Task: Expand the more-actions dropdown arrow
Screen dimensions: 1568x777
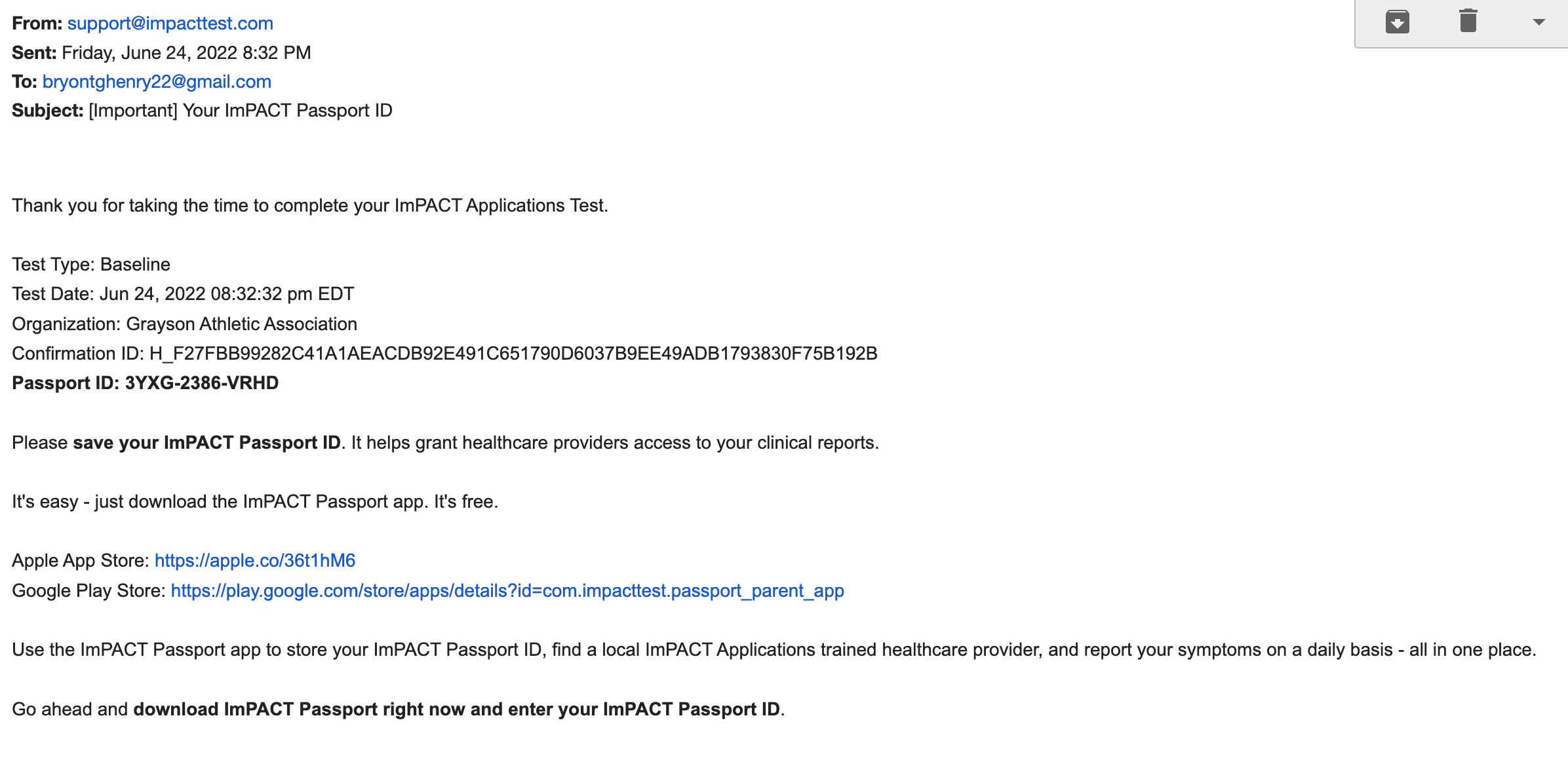Action: [1539, 22]
